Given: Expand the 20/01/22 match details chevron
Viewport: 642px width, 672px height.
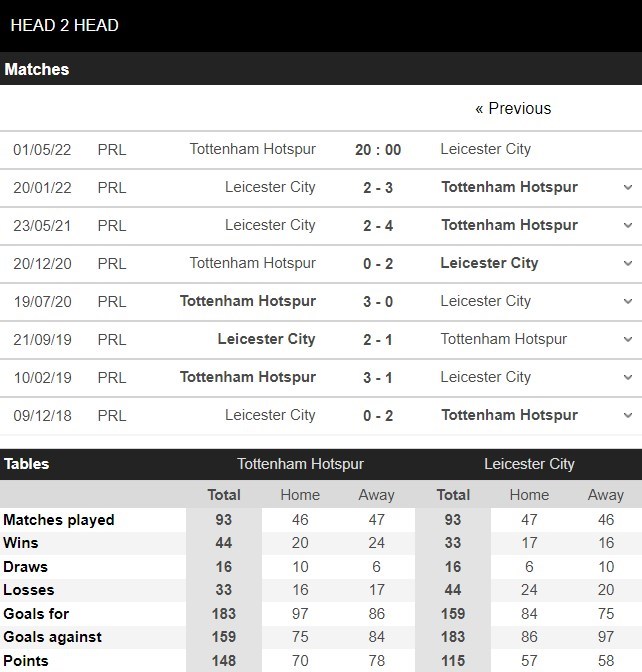Looking at the screenshot, I should 627,187.
